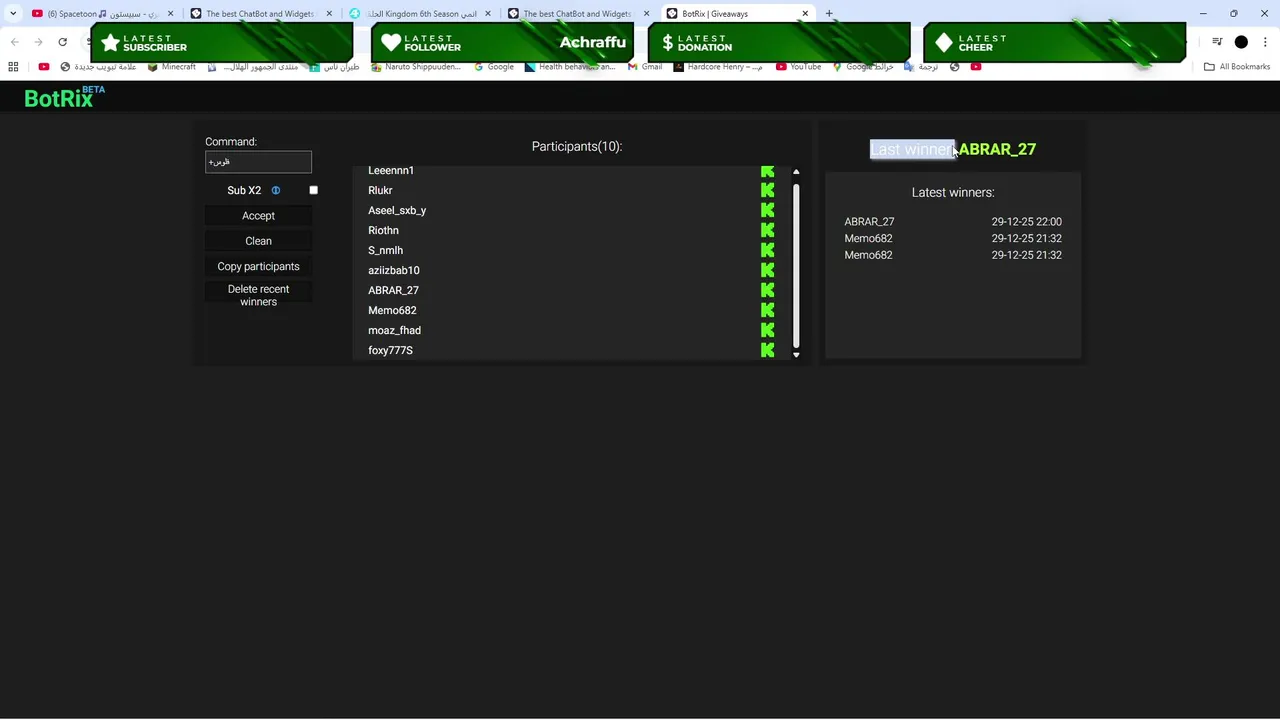The width and height of the screenshot is (1280, 720).
Task: Click the browser profile avatar icon
Action: pos(1241,42)
